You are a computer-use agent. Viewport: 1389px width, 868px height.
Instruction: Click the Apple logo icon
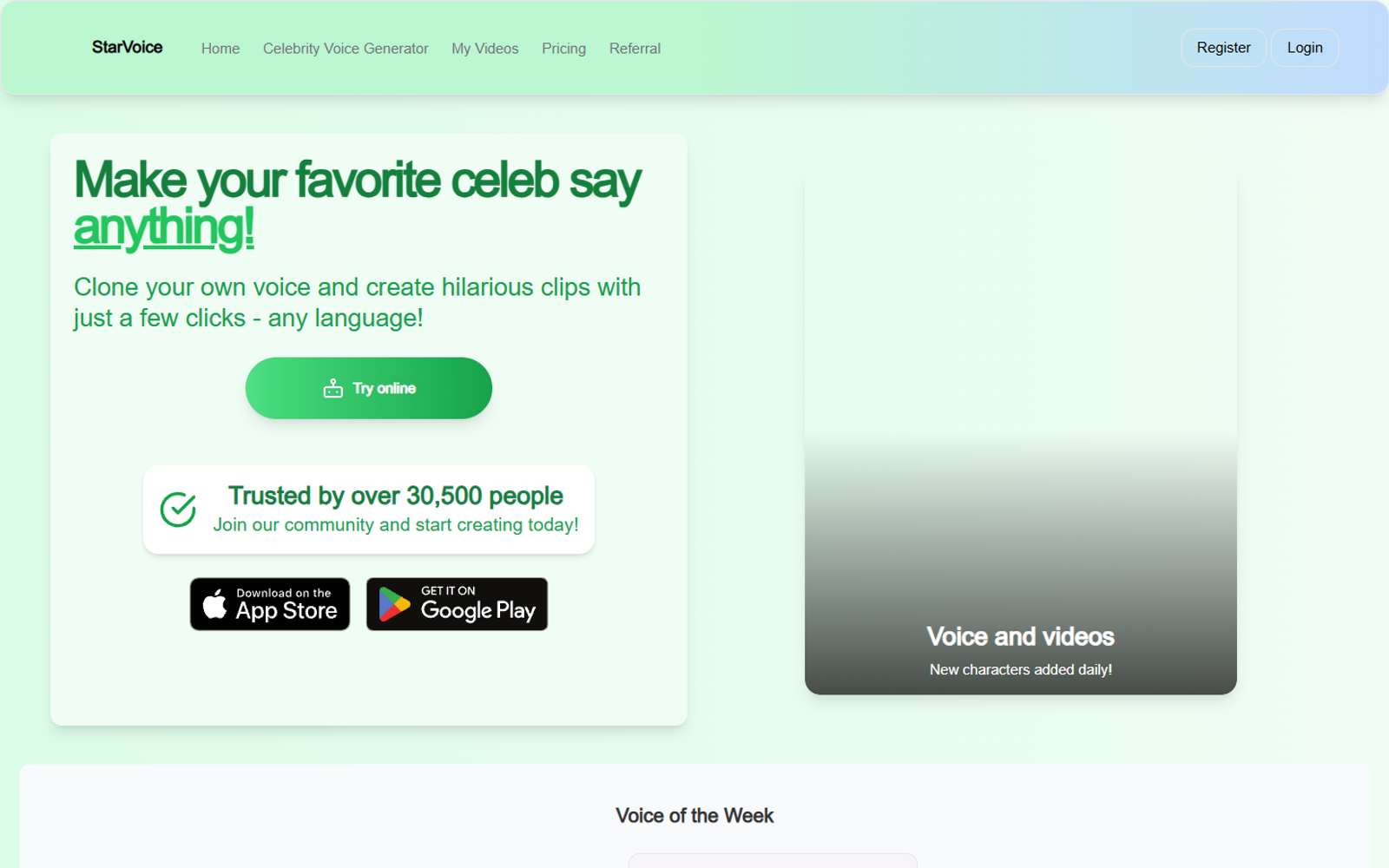click(214, 603)
